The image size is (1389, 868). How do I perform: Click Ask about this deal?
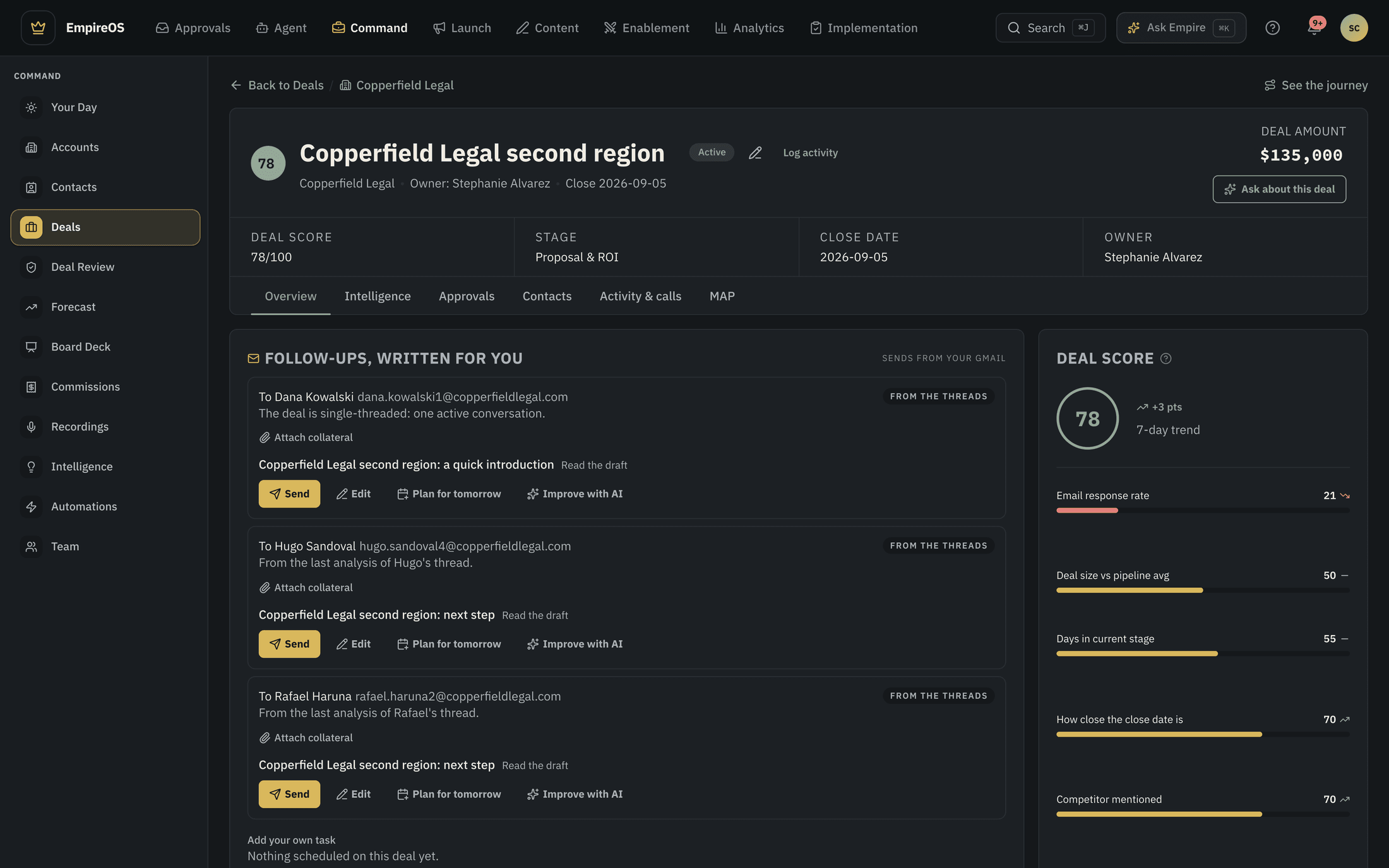(1279, 189)
